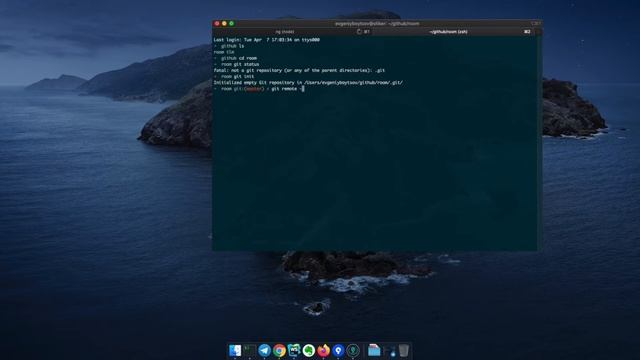Image resolution: width=640 pixels, height=360 pixels.
Task: Open the terminal app in the dock
Action: tap(250, 350)
